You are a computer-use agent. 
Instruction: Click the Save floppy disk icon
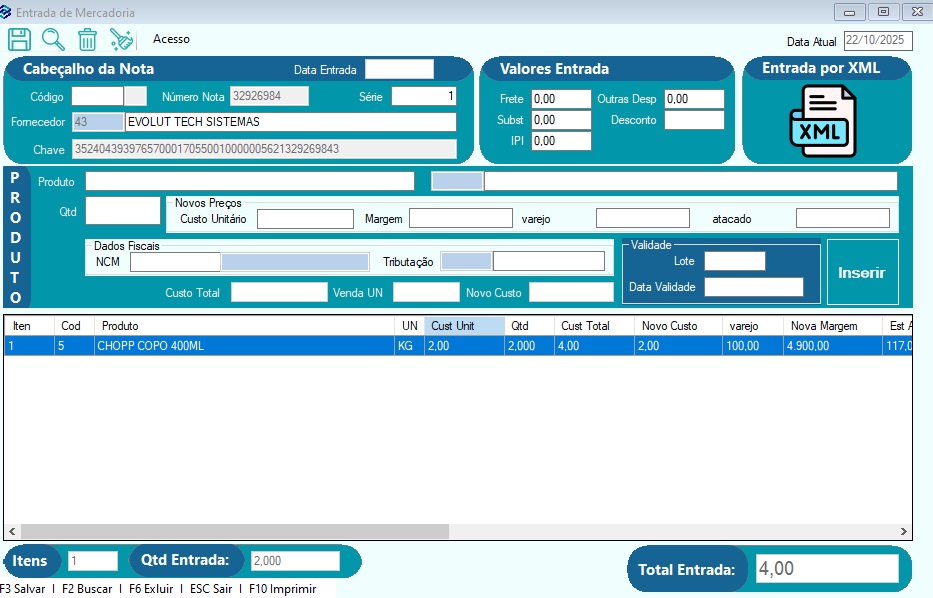click(x=19, y=39)
